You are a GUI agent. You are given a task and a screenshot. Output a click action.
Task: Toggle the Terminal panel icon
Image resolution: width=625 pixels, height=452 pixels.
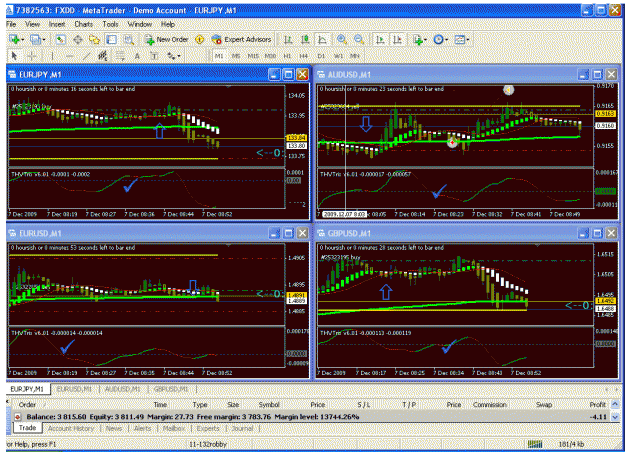112,39
